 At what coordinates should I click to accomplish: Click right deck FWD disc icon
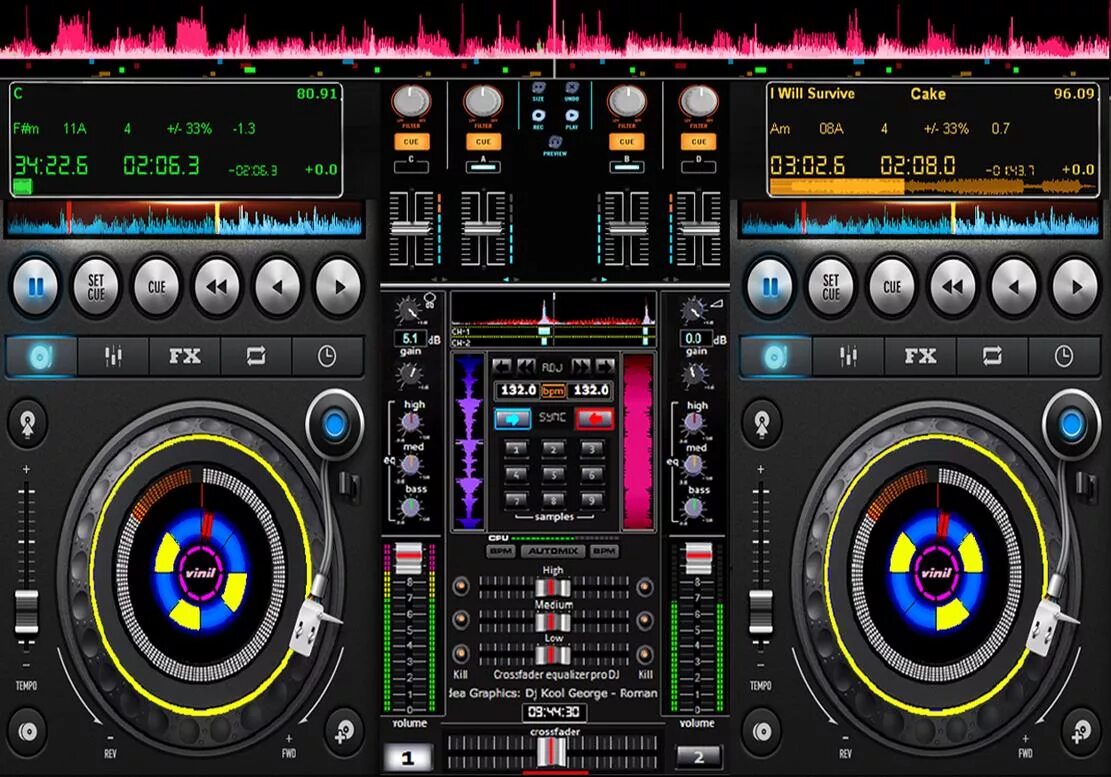pos(1081,731)
